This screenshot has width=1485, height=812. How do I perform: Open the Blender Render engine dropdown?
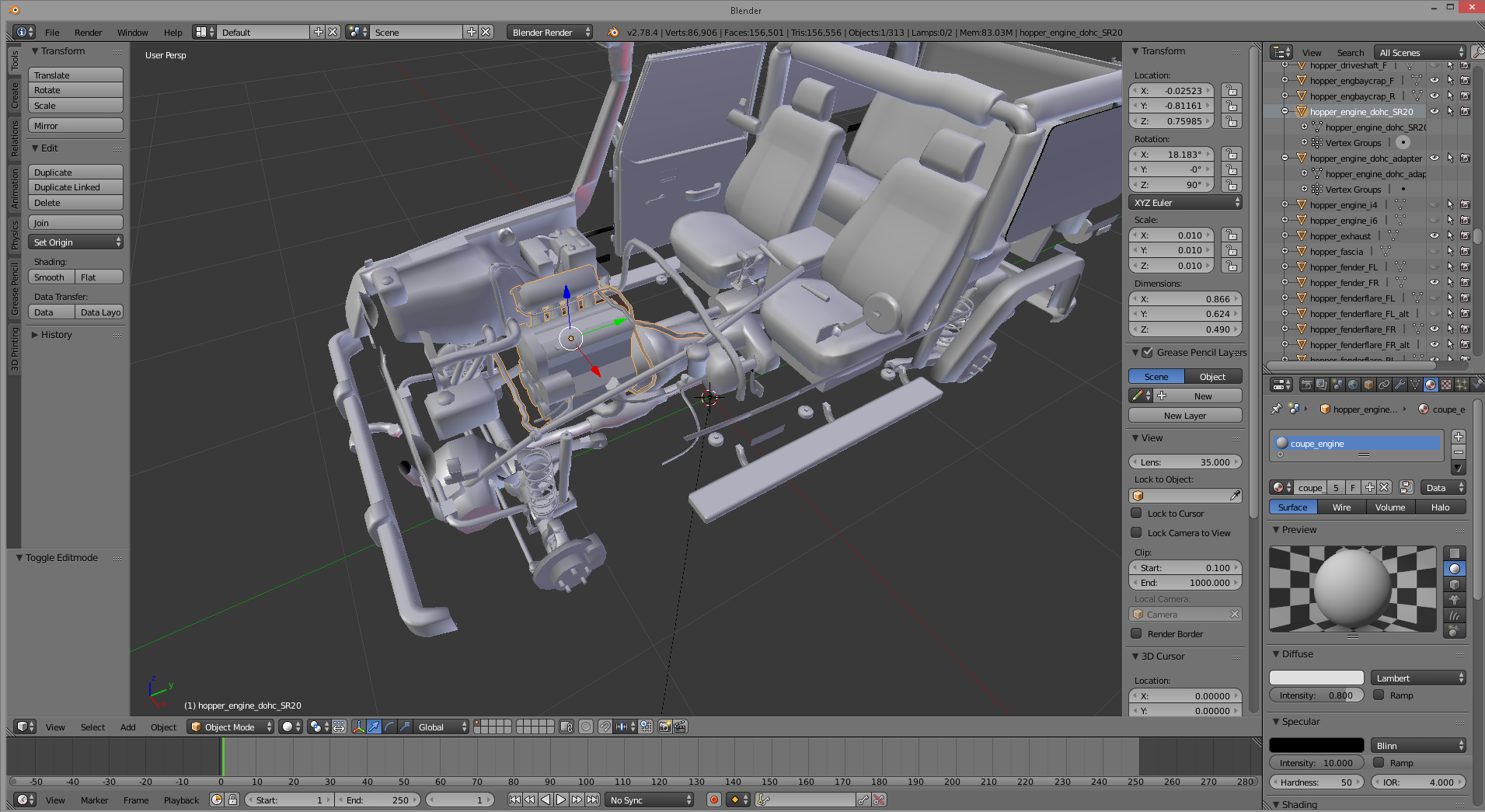(550, 32)
